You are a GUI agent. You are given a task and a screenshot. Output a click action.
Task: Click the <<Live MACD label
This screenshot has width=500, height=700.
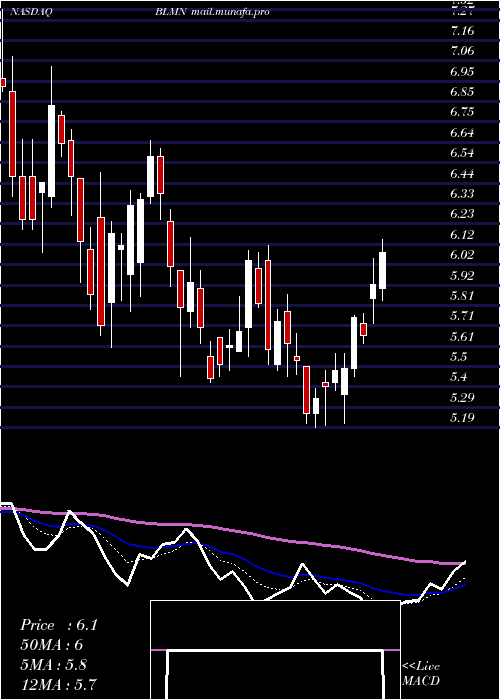421,674
